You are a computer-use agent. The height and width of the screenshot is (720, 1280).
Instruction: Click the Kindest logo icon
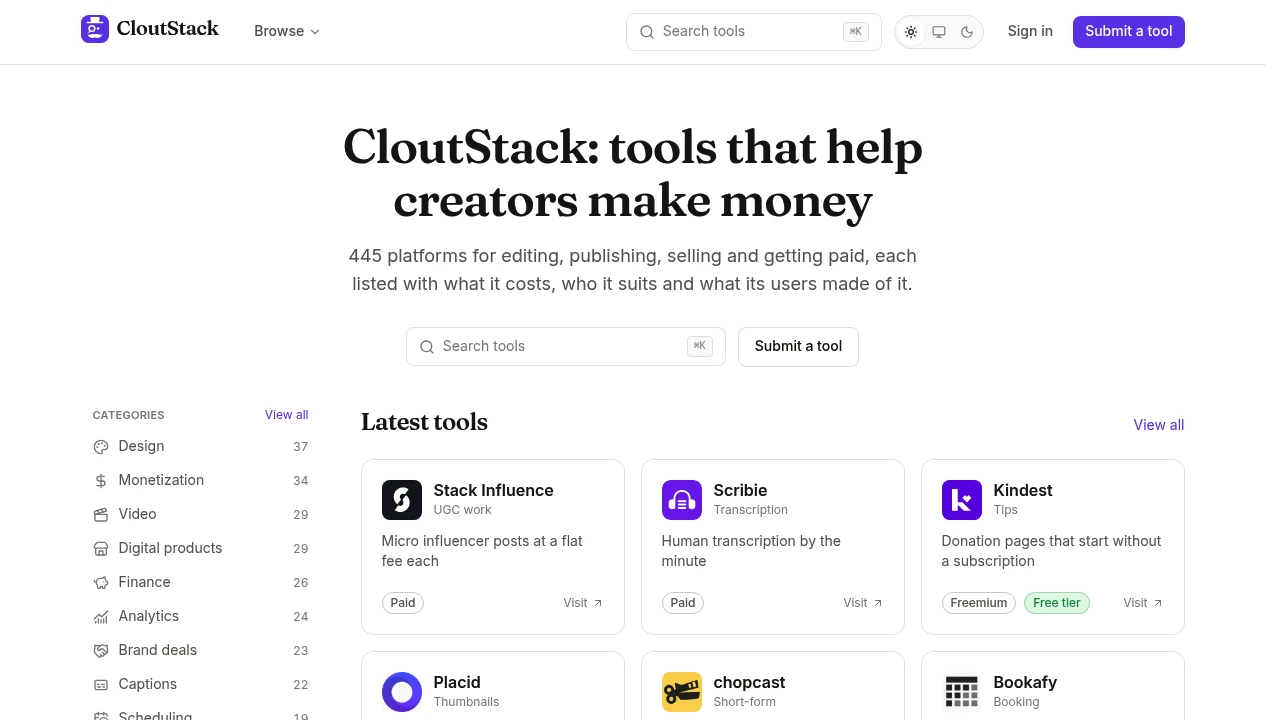pyautogui.click(x=962, y=500)
